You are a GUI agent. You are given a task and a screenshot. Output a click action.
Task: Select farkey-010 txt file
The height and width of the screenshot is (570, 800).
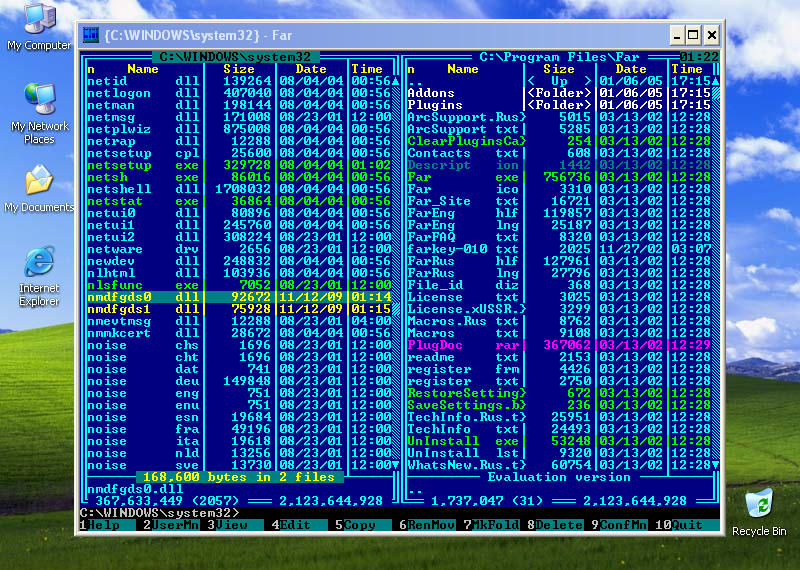559,249
